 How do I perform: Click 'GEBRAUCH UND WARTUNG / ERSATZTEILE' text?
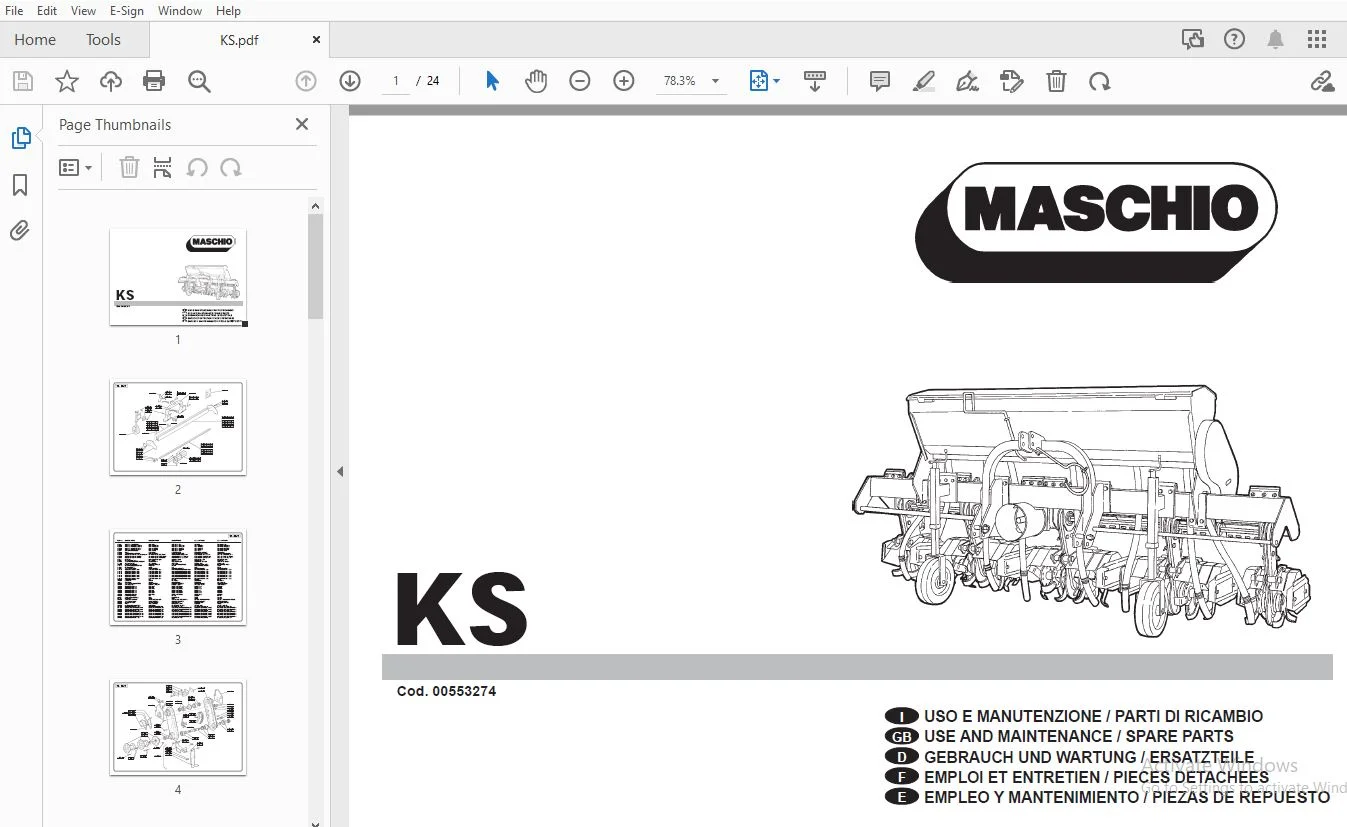1089,757
